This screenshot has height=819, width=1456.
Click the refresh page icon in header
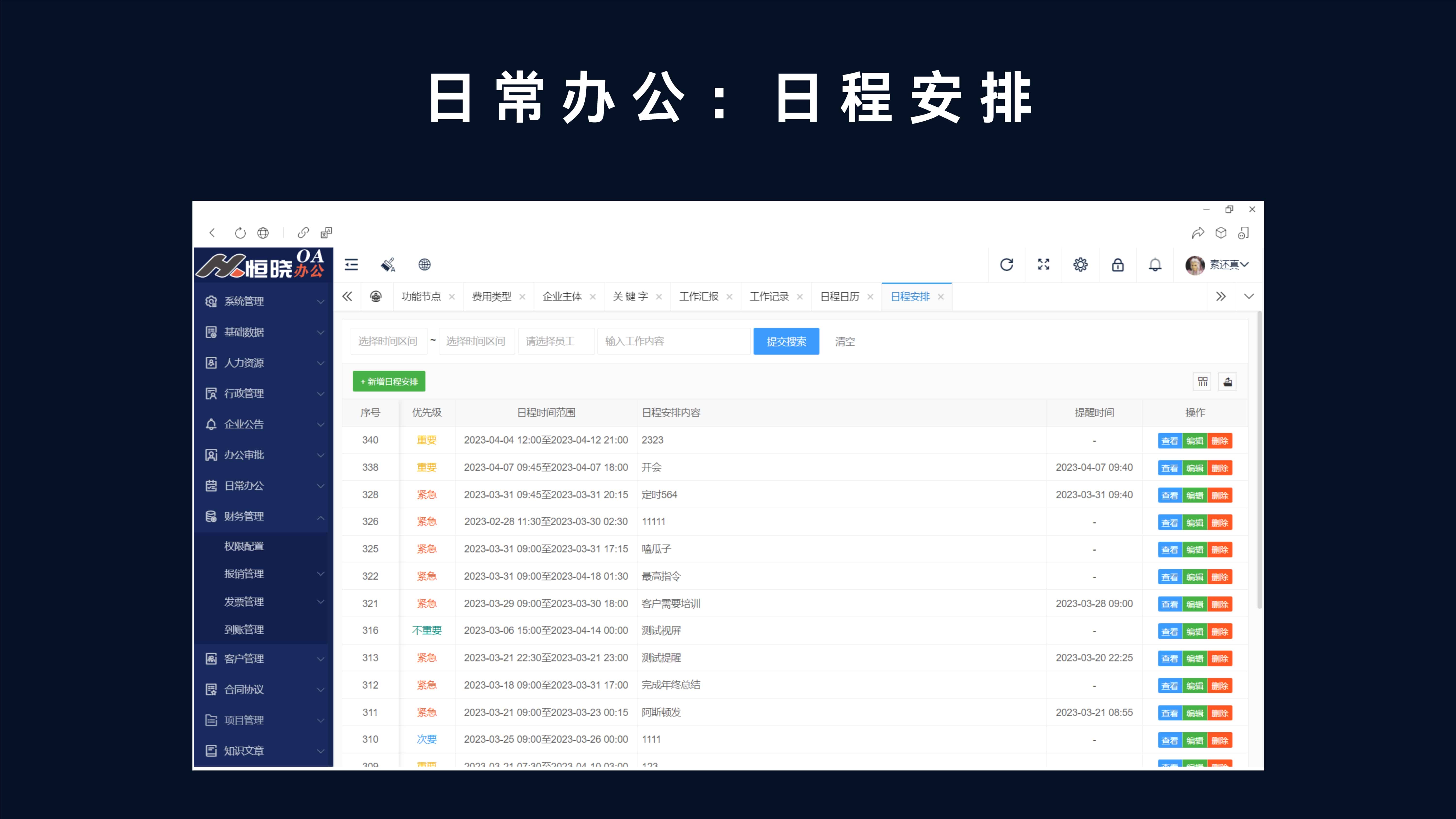[x=1007, y=265]
